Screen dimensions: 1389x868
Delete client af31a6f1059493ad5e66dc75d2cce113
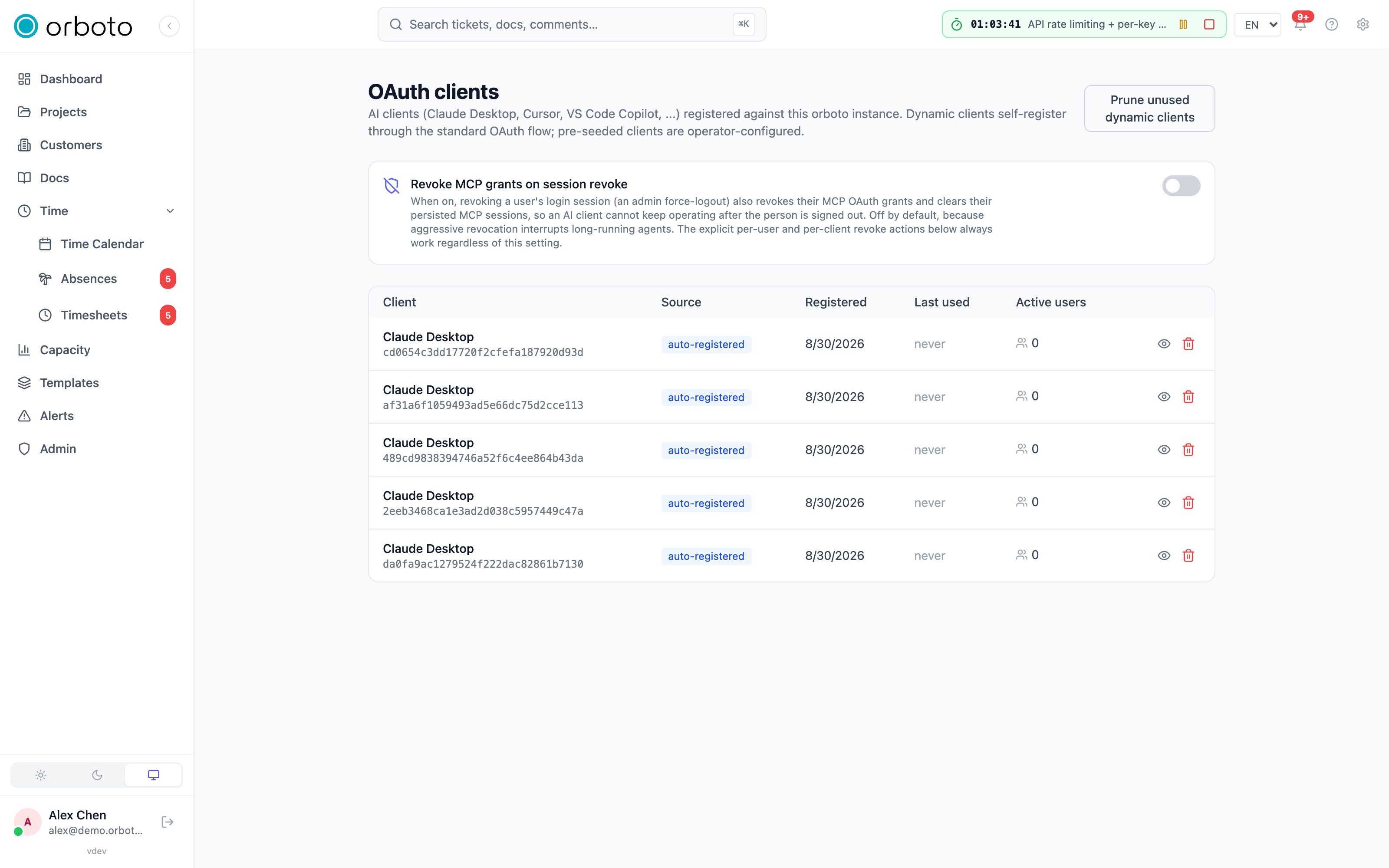[1188, 397]
